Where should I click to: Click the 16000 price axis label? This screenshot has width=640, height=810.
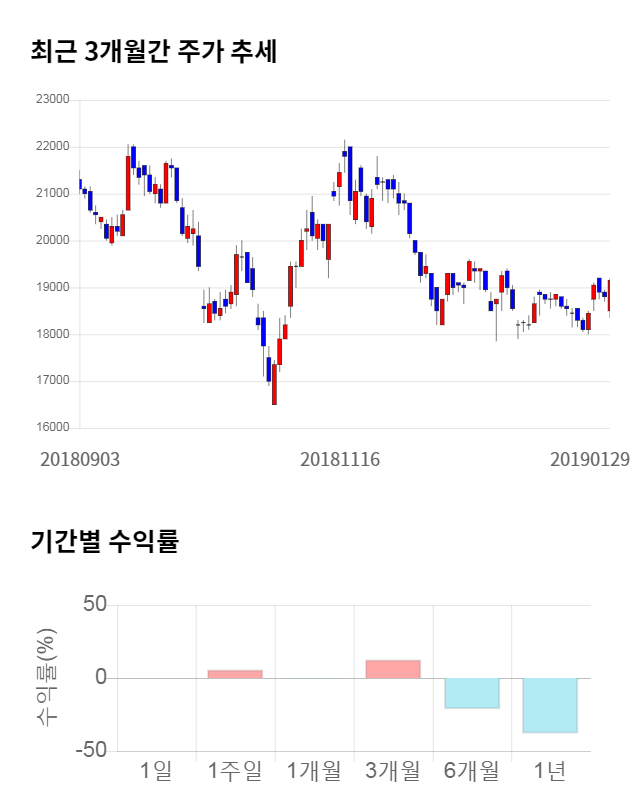[x=51, y=428]
